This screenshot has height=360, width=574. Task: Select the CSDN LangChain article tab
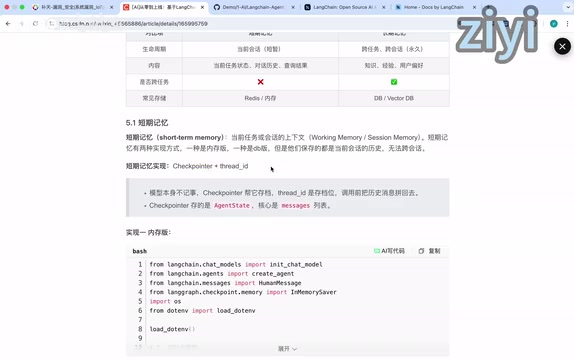coord(164,7)
